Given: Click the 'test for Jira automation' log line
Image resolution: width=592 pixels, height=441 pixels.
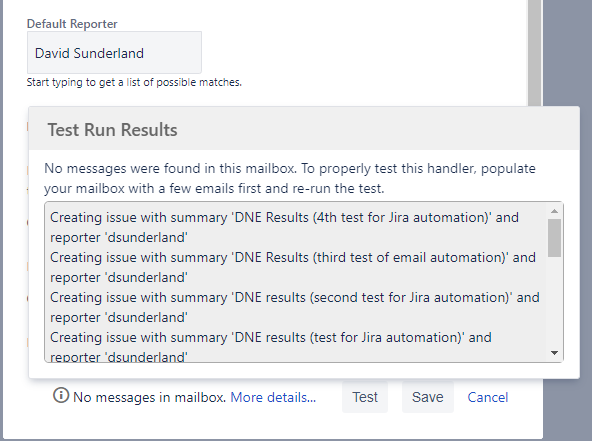Looking at the screenshot, I should point(271,347).
